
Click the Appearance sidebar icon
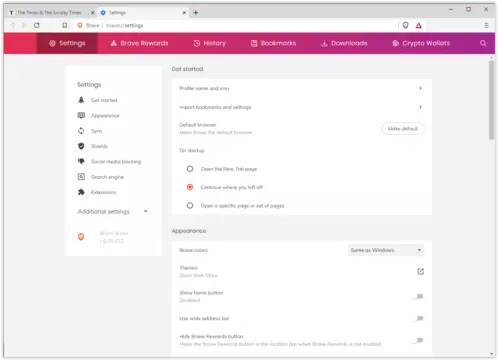[81, 115]
